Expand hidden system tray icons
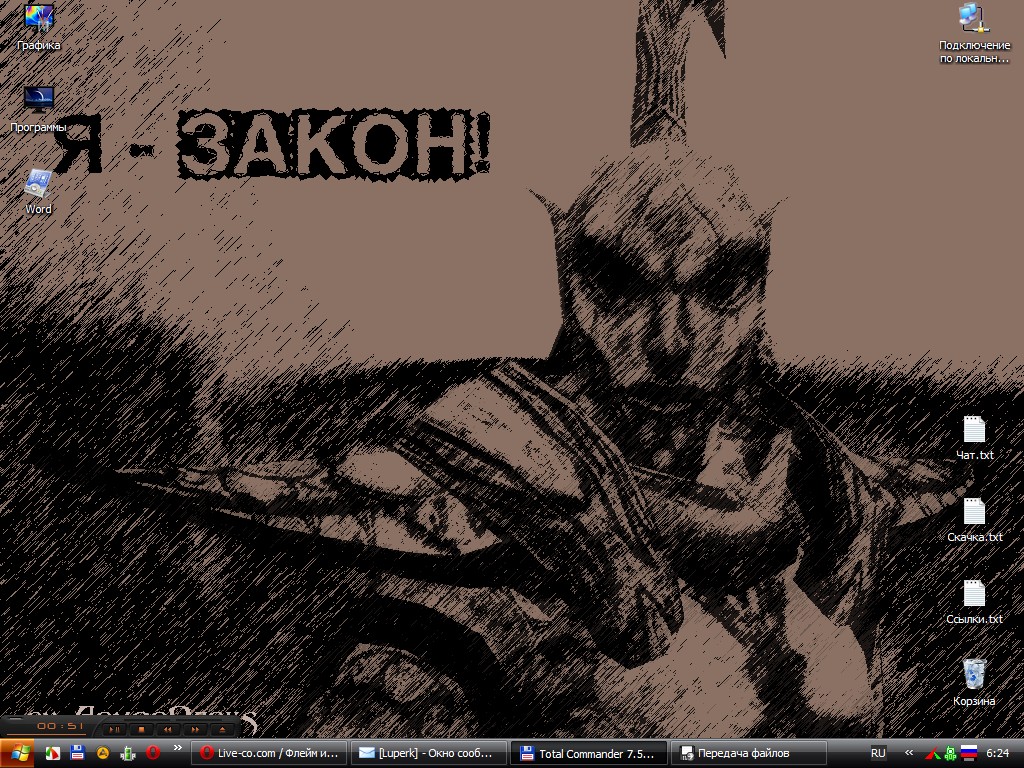The width and height of the screenshot is (1024, 768). pos(909,753)
